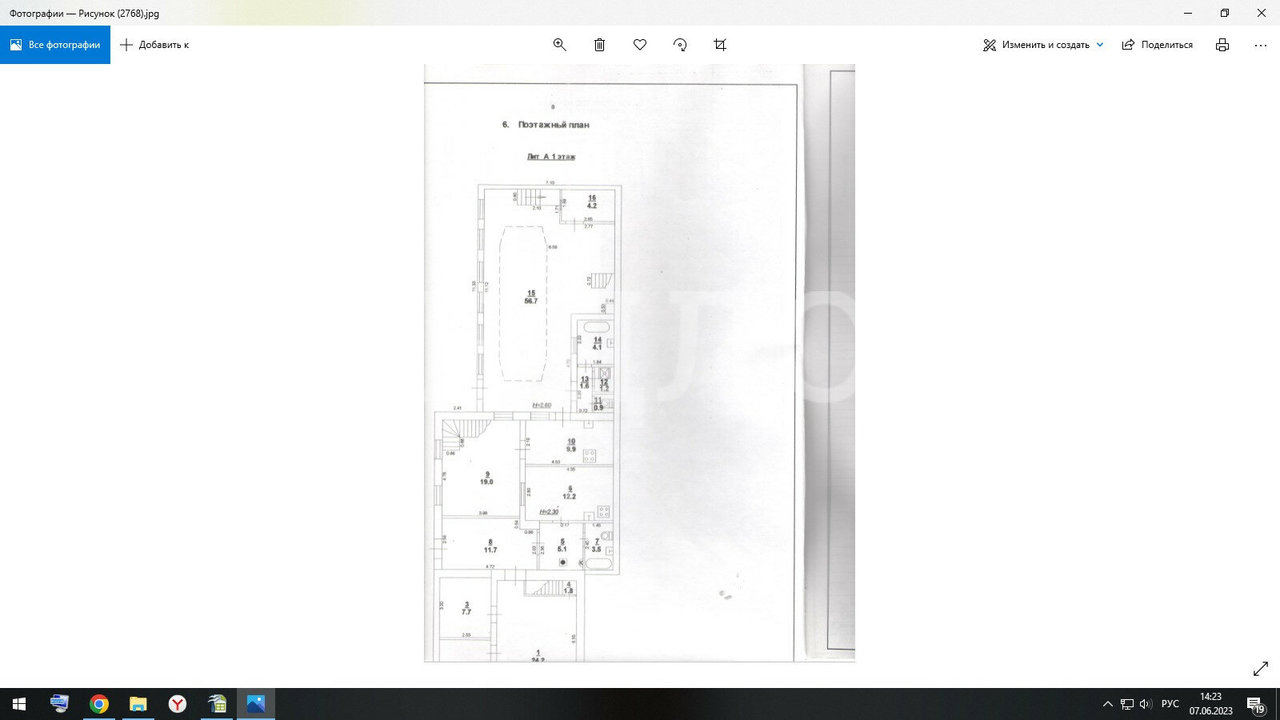Add photo to favorites with the heart icon
Screen dimensions: 1280x720
pos(640,45)
